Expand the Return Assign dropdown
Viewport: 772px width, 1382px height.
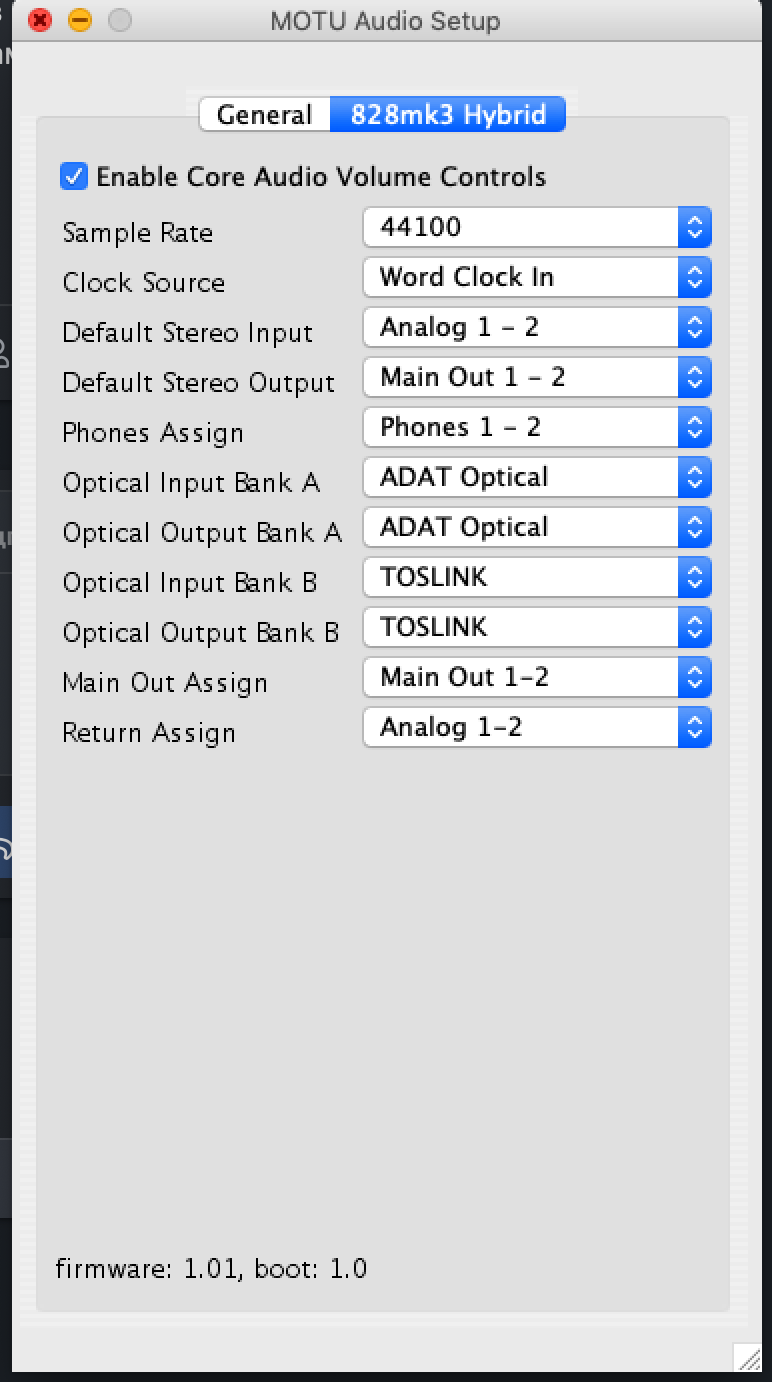(537, 727)
